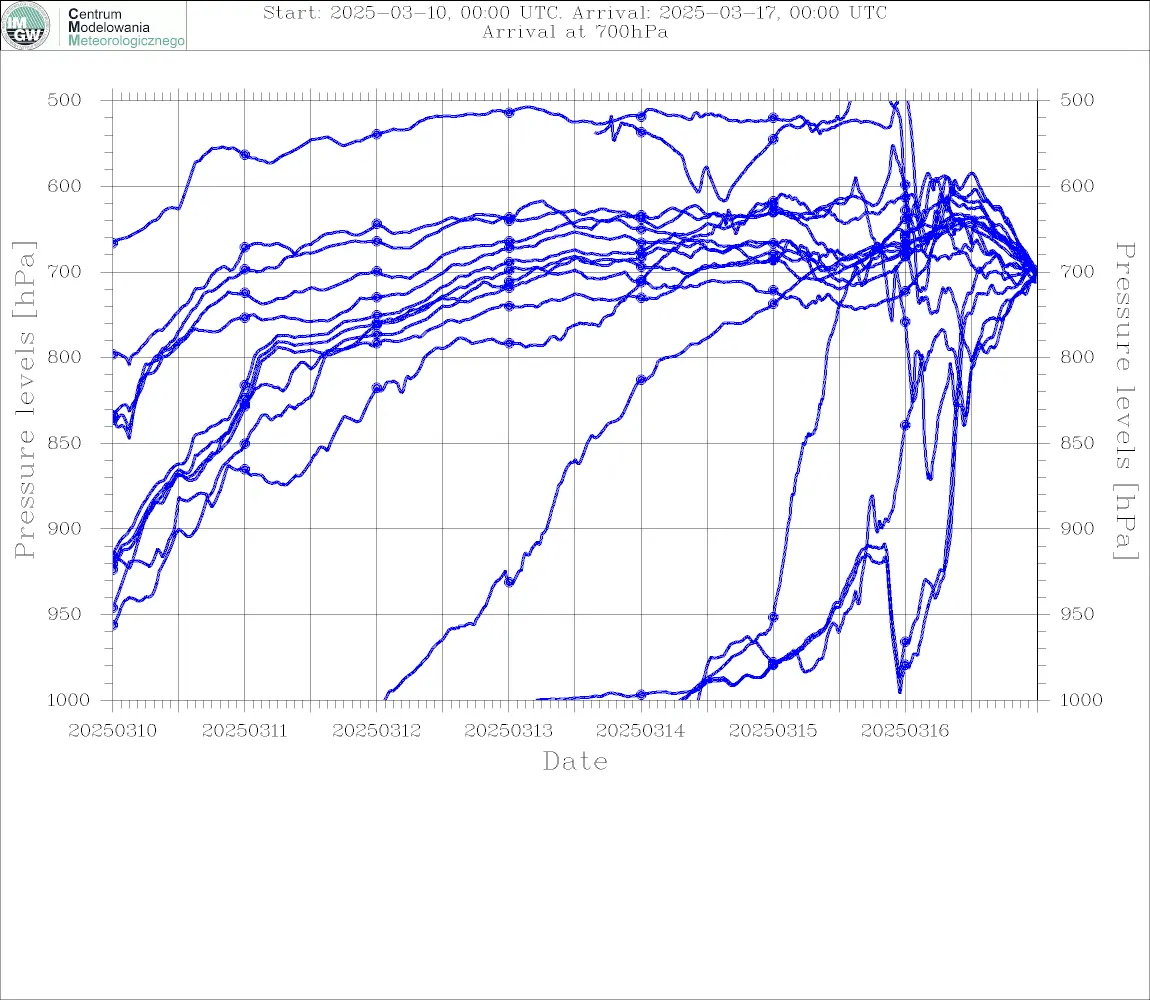Screen dimensions: 1150x1000
Task: Click right axis label 500
Action: pyautogui.click(x=1077, y=100)
